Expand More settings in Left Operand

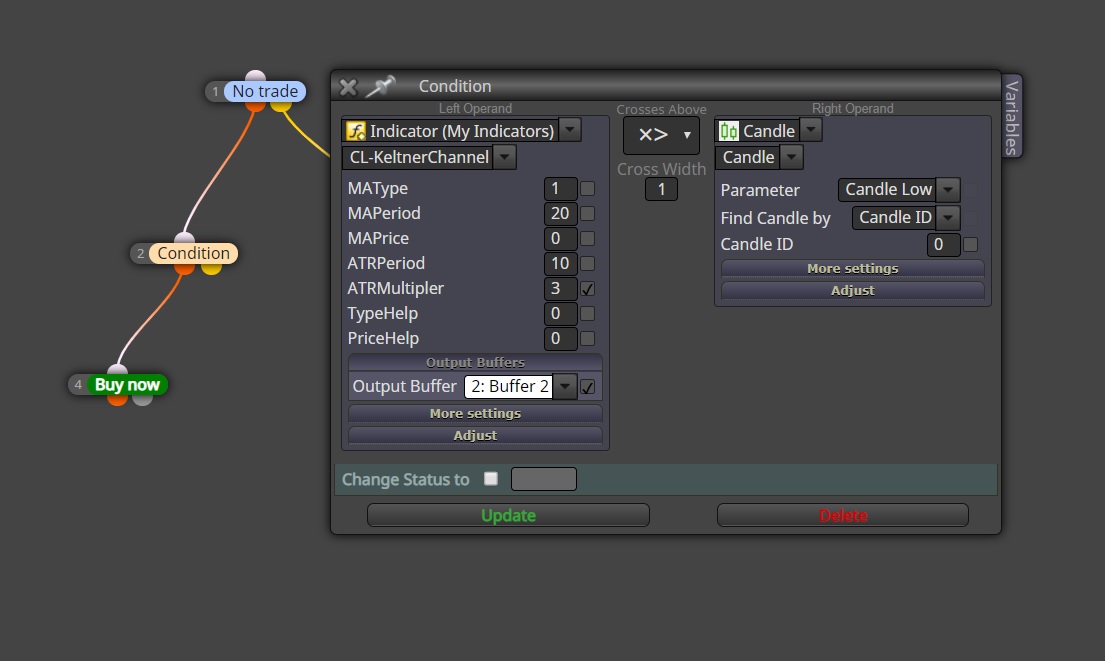click(475, 414)
